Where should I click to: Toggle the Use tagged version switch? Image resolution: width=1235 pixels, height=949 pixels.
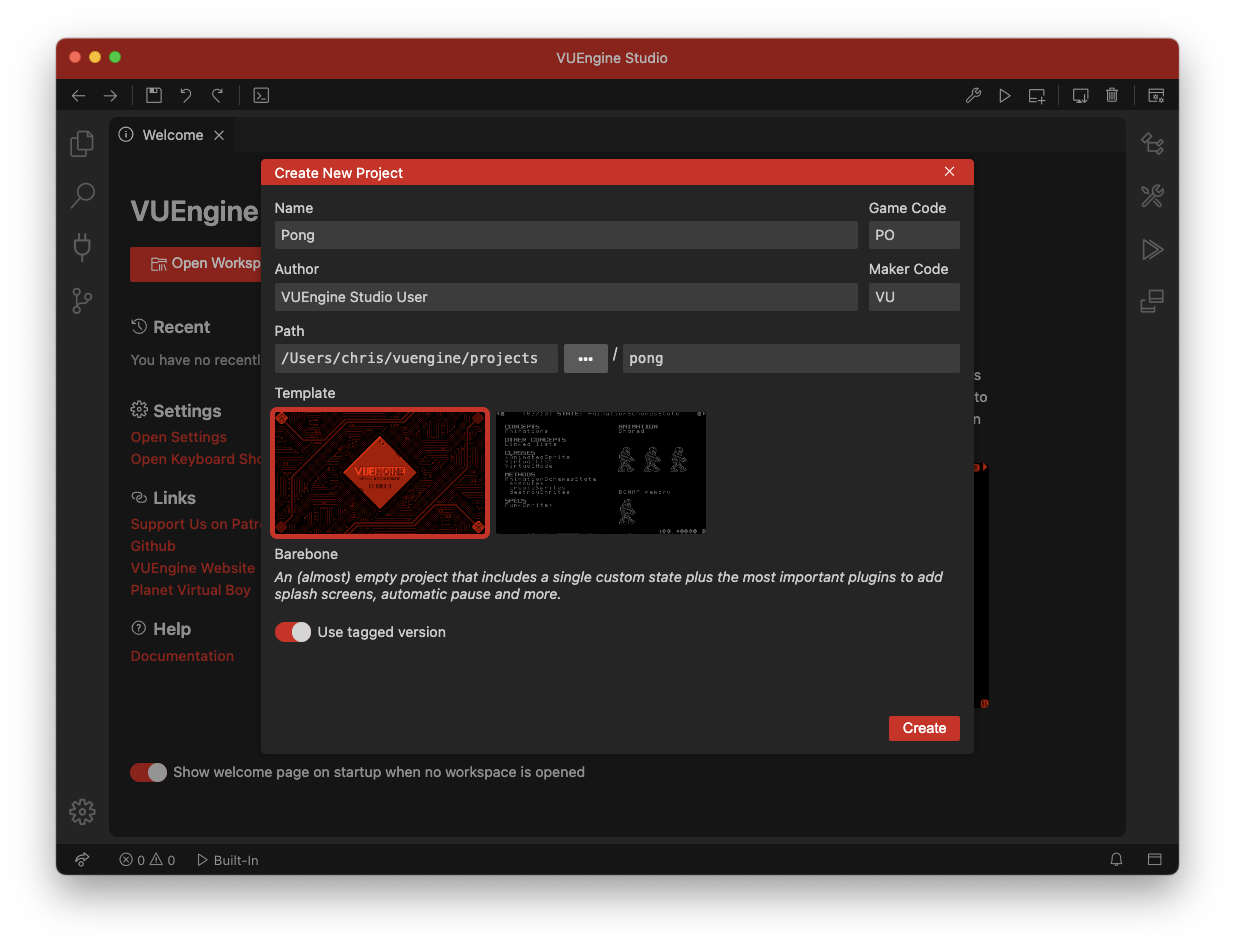point(293,632)
